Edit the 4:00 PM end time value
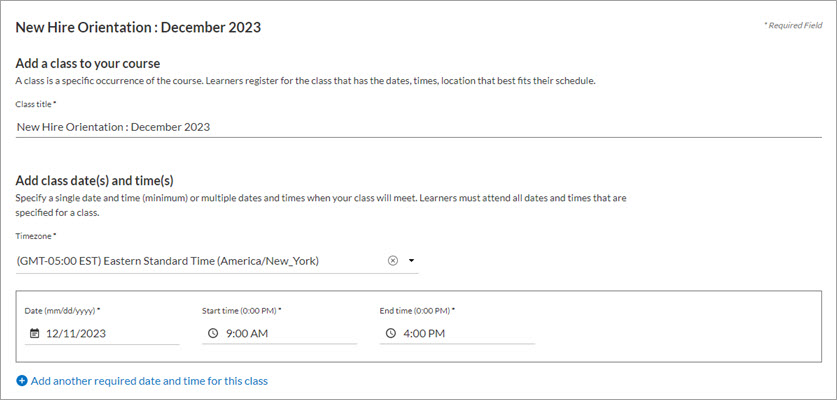 click(424, 334)
